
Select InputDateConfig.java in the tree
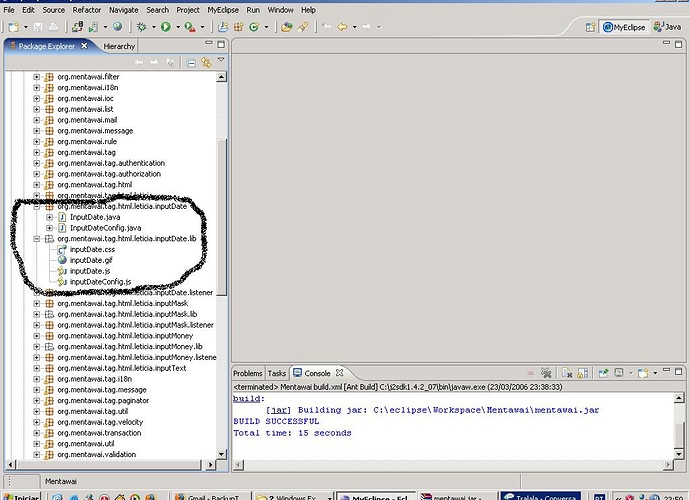pos(106,228)
